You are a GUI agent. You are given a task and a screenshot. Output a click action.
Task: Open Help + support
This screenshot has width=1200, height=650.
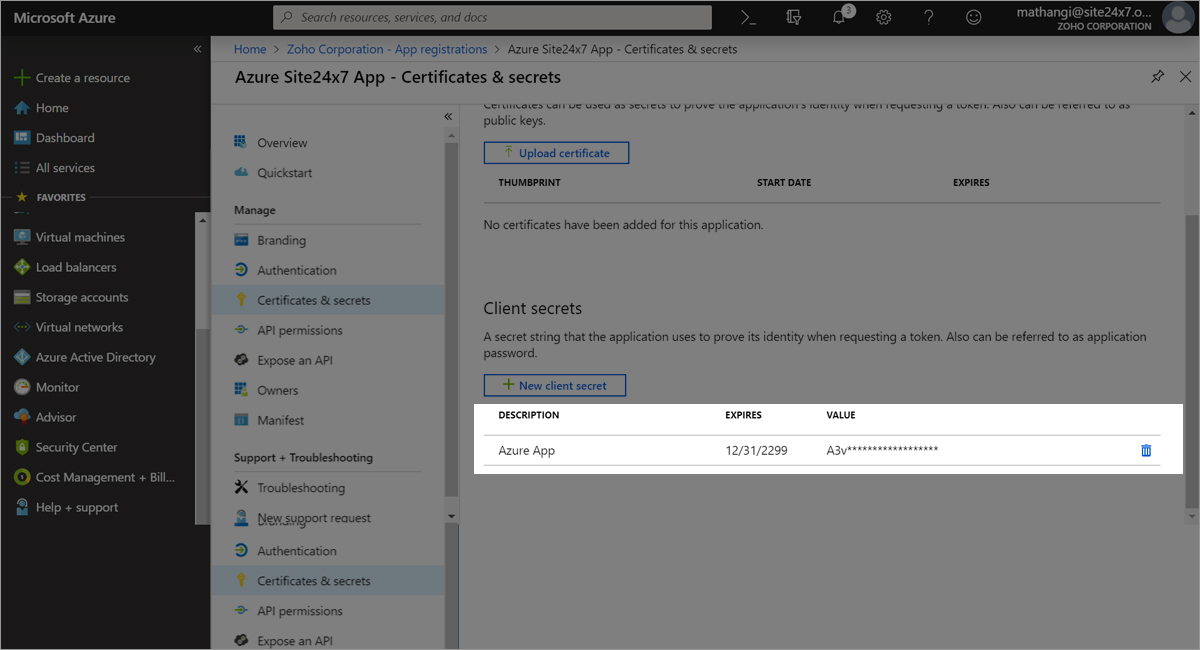click(66, 507)
